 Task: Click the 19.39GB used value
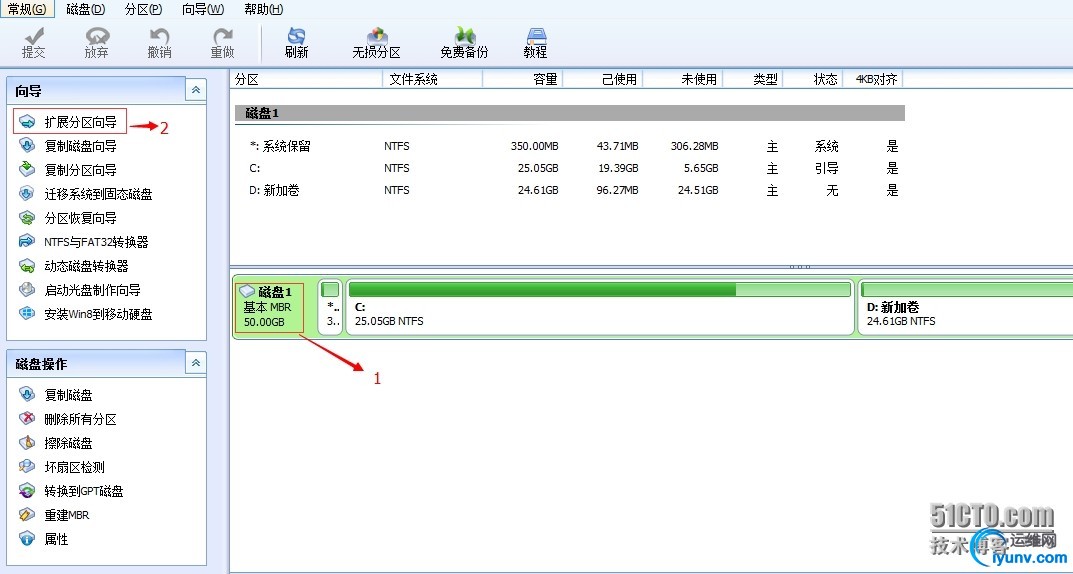click(x=619, y=168)
